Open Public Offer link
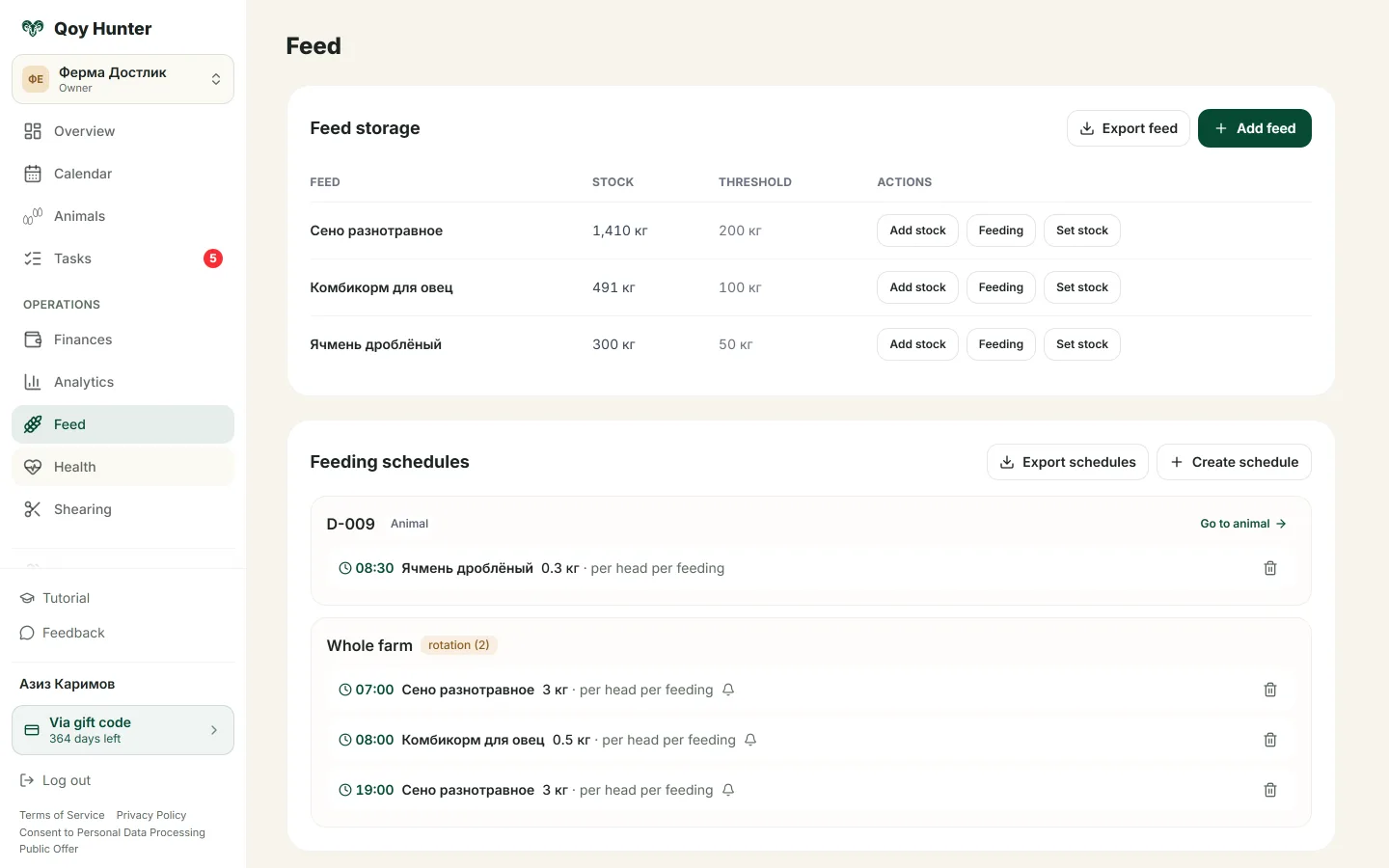 (49, 849)
